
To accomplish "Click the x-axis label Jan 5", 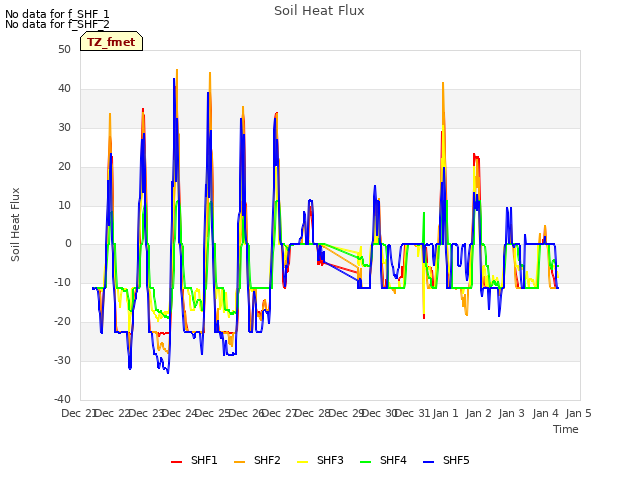I will [x=578, y=413].
